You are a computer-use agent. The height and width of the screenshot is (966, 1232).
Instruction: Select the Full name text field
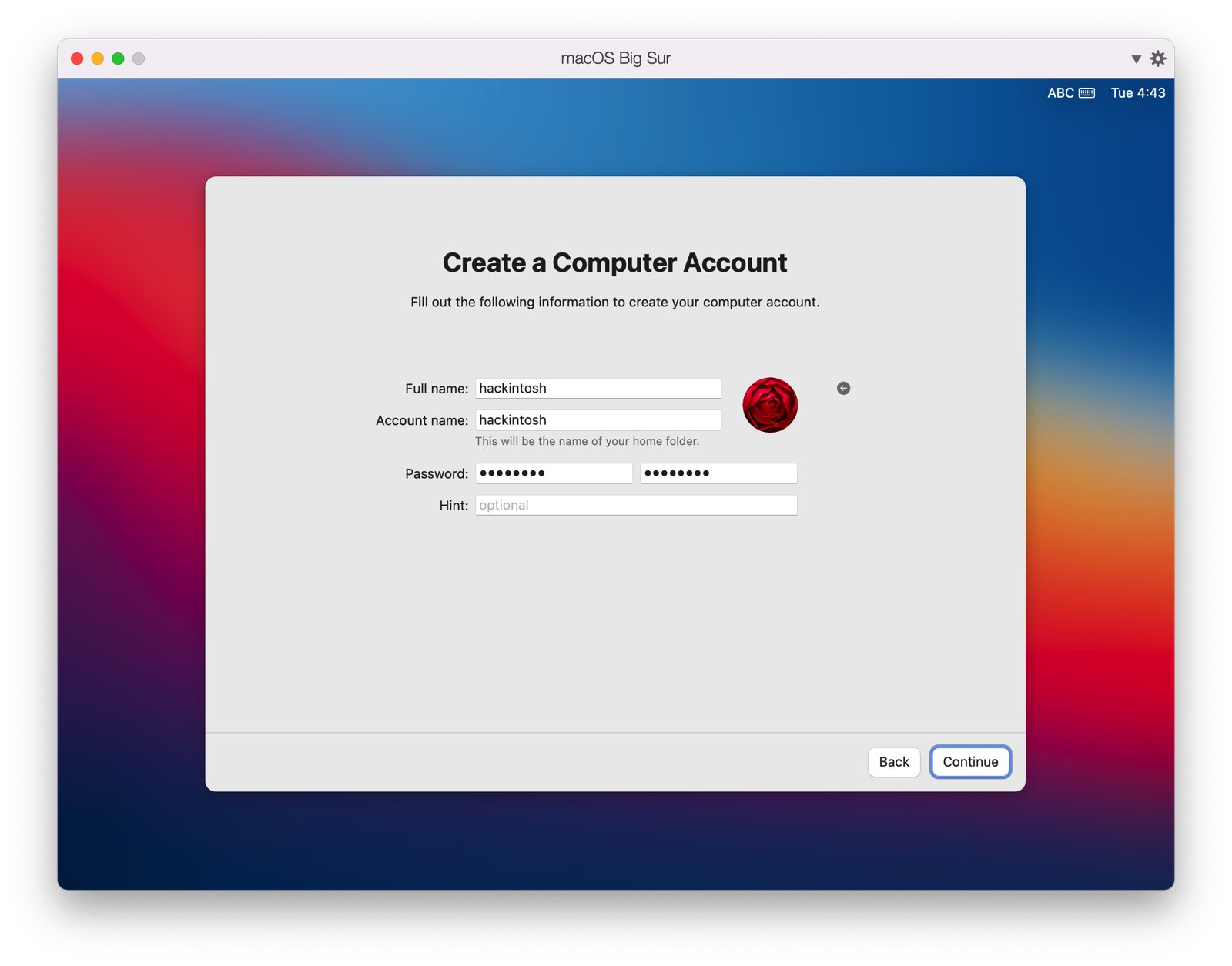click(598, 387)
